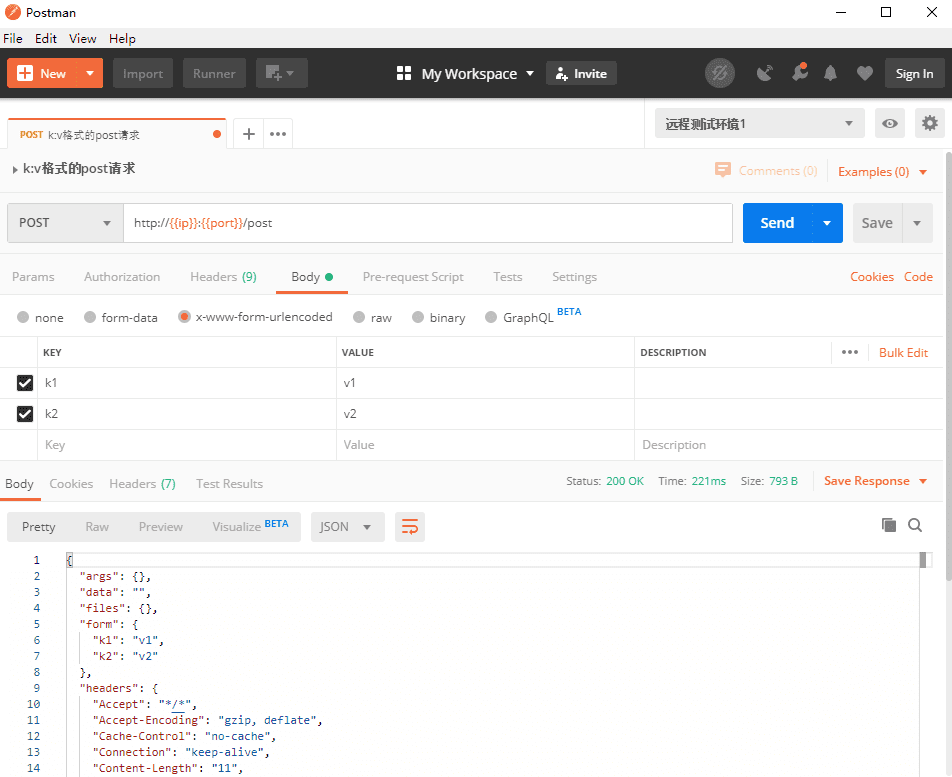Viewport: 952px width, 777px height.
Task: Switch to the Pre-request Script tab
Action: click(413, 277)
